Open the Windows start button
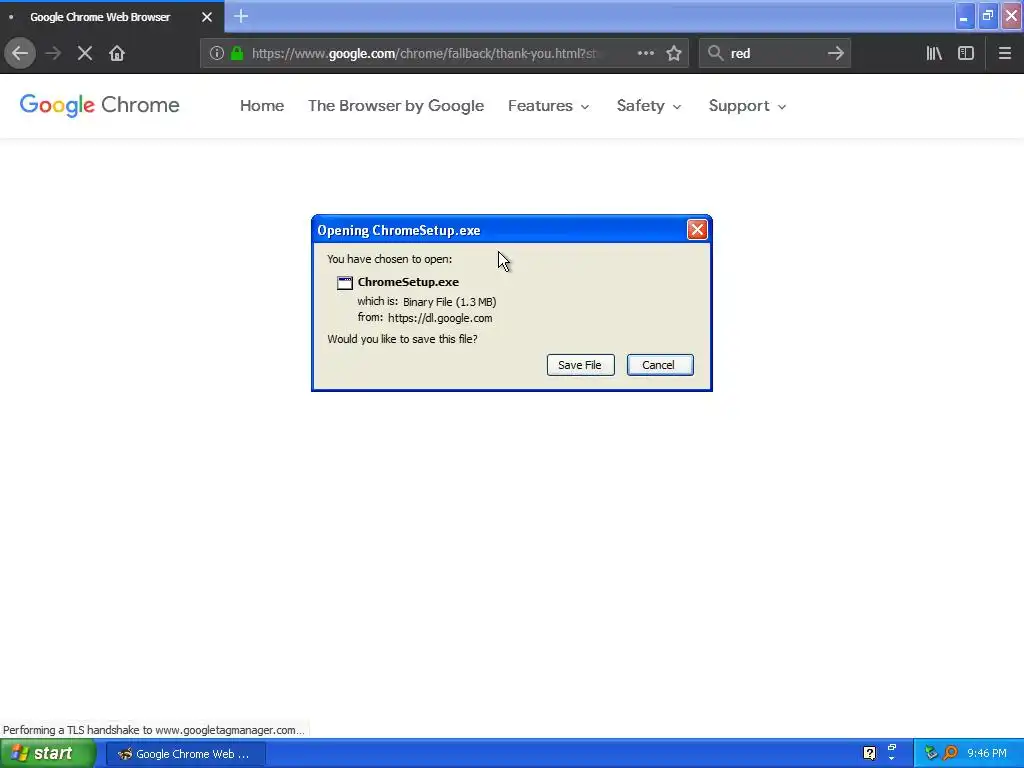 coord(48,754)
